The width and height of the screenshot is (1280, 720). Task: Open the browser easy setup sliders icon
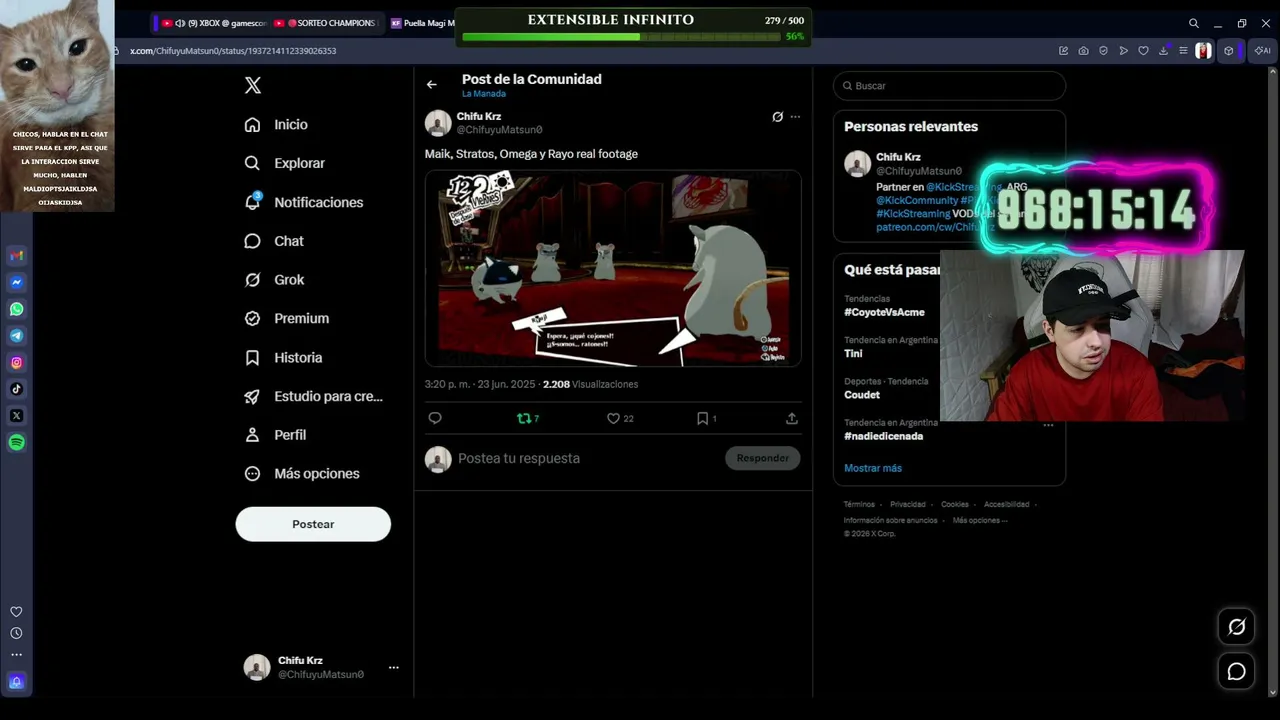[x=1183, y=51]
